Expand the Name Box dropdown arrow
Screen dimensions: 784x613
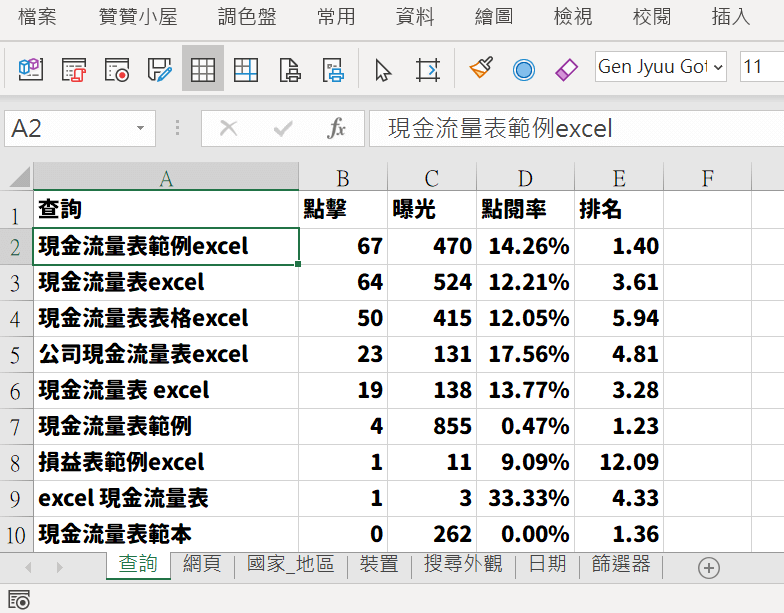(140, 128)
